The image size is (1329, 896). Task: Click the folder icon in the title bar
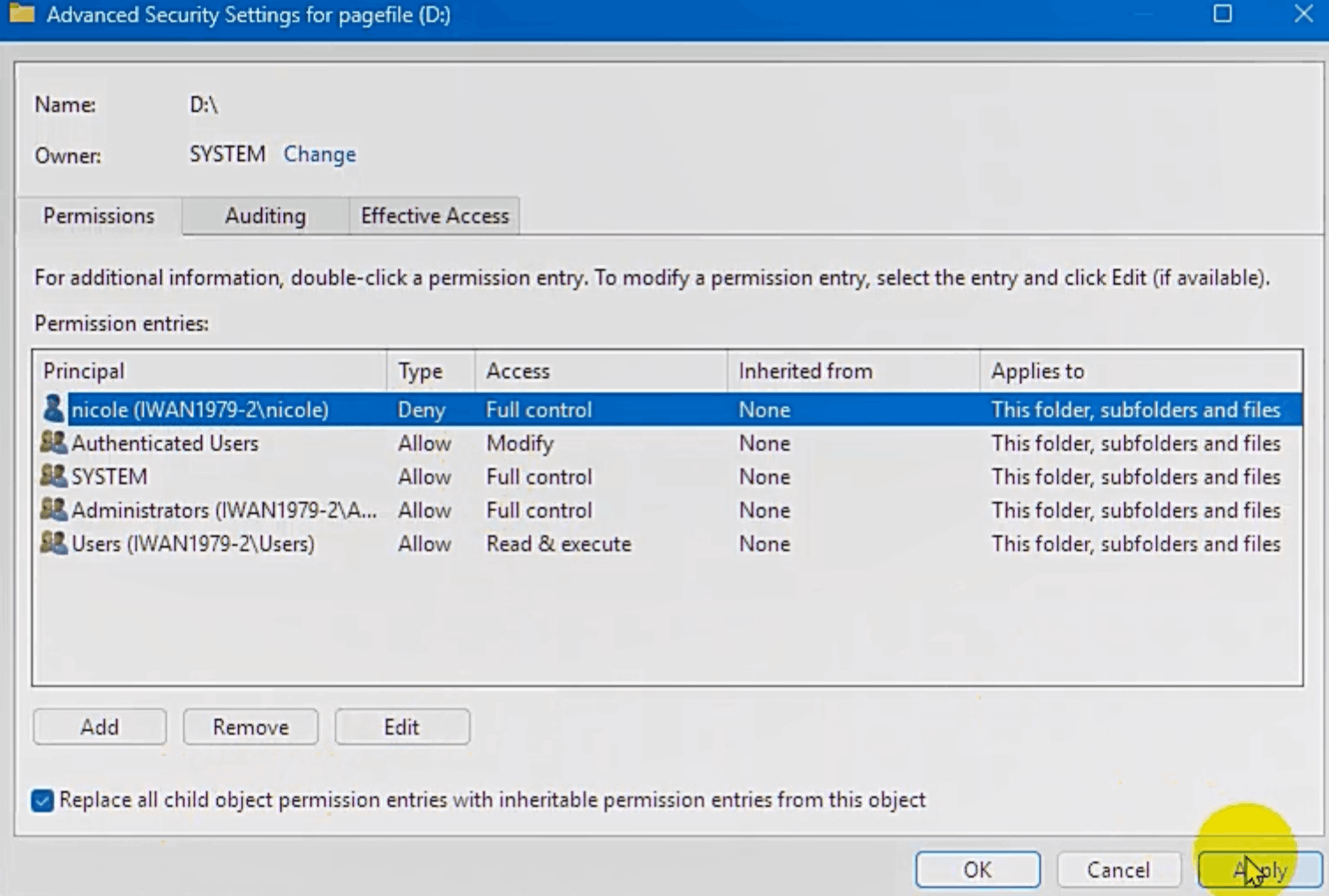pos(24,14)
